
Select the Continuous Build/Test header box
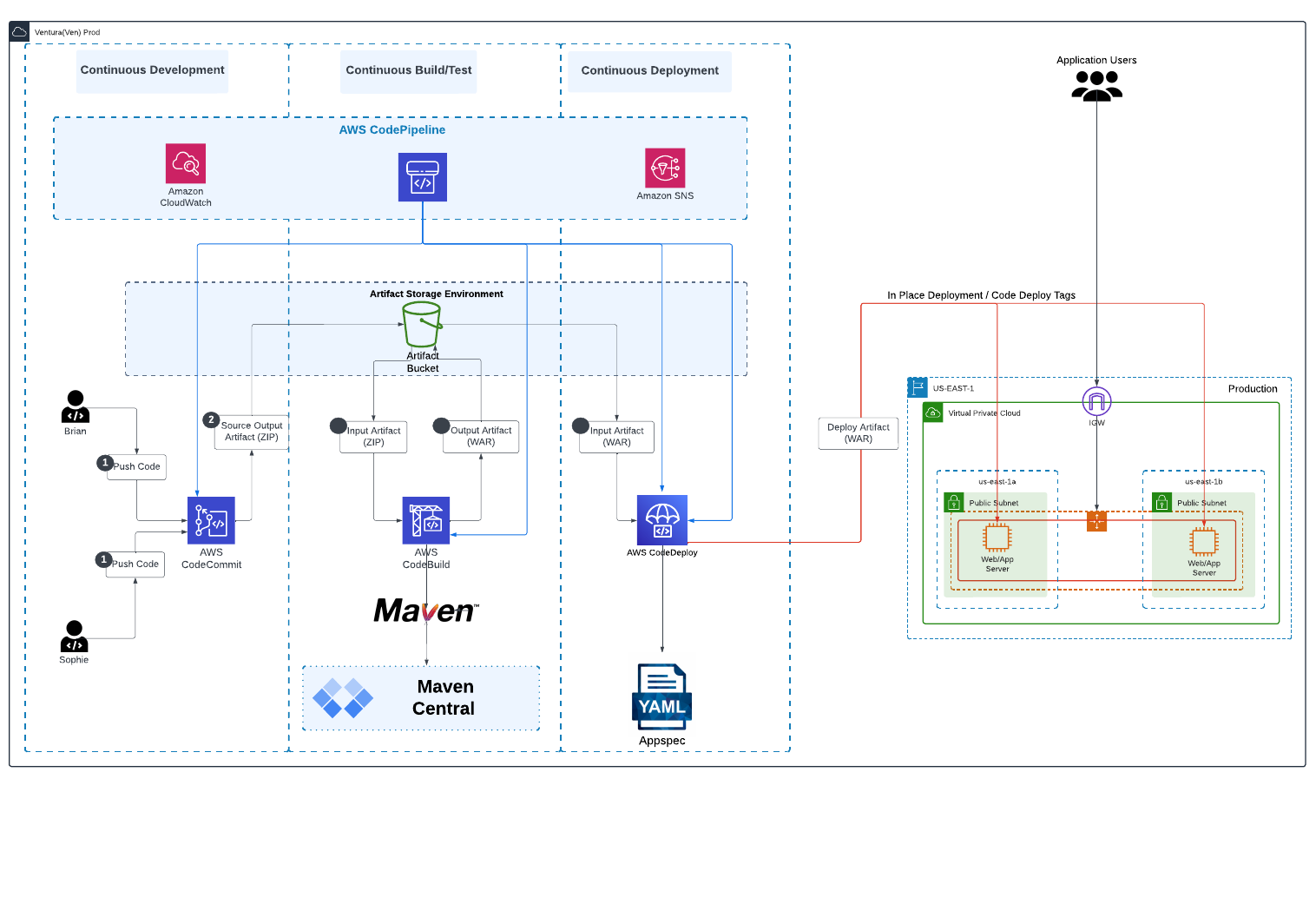point(408,70)
